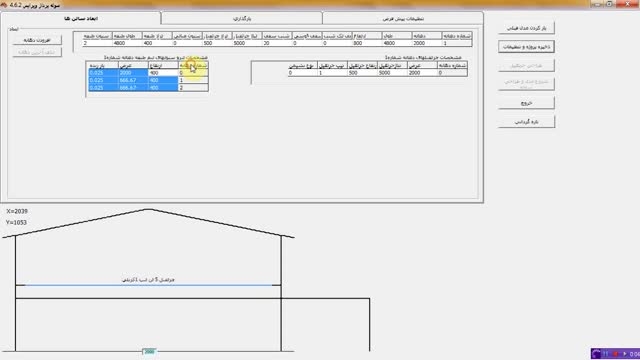Click the افزودن دهانه (add span) button
Viewport: 640px width, 360px height.
tap(37, 40)
